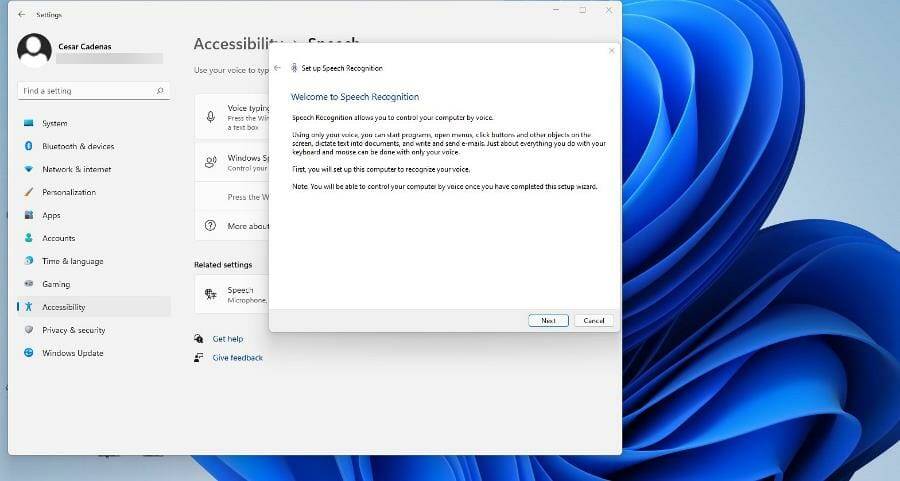Click the Privacy shield icon
This screenshot has height=481, width=900.
29,329
